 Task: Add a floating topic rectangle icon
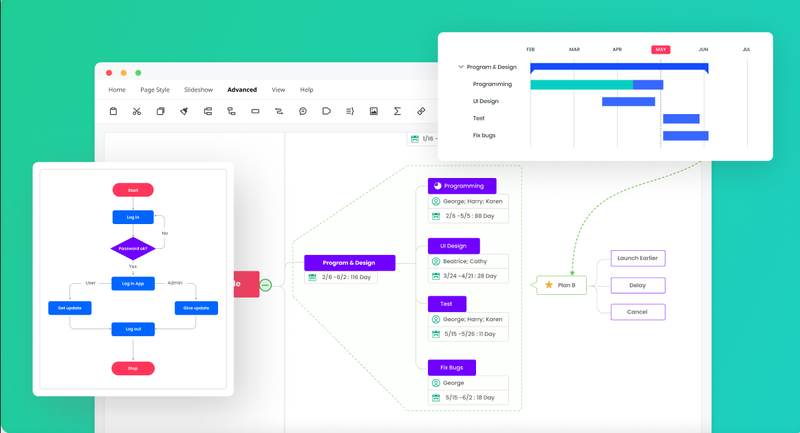[255, 111]
